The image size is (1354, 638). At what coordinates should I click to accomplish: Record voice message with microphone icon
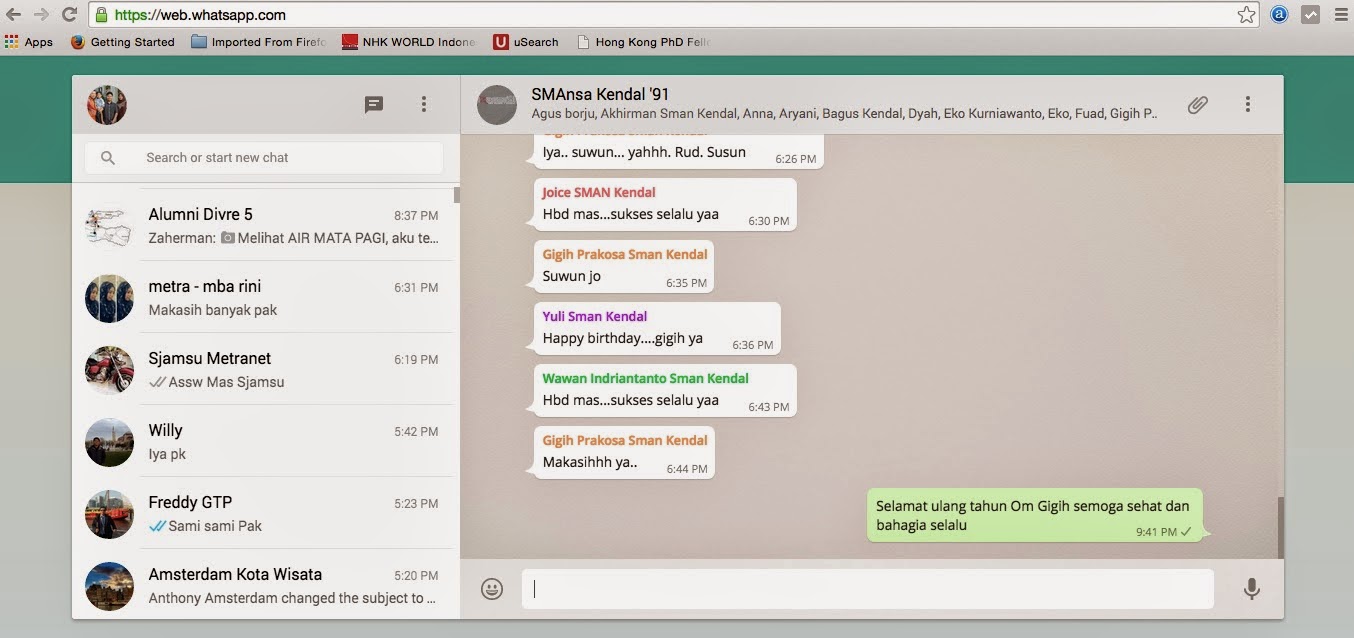pyautogui.click(x=1251, y=589)
